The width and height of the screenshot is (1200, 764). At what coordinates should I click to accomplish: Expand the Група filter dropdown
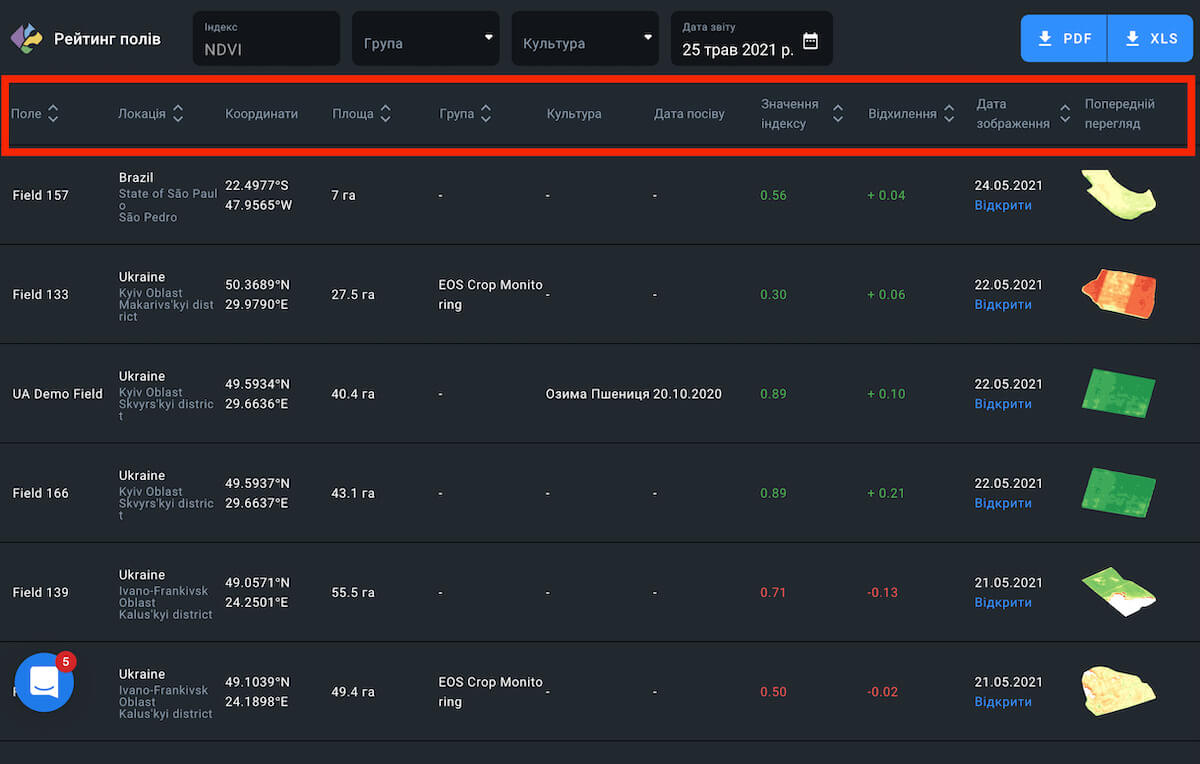[x=425, y=39]
